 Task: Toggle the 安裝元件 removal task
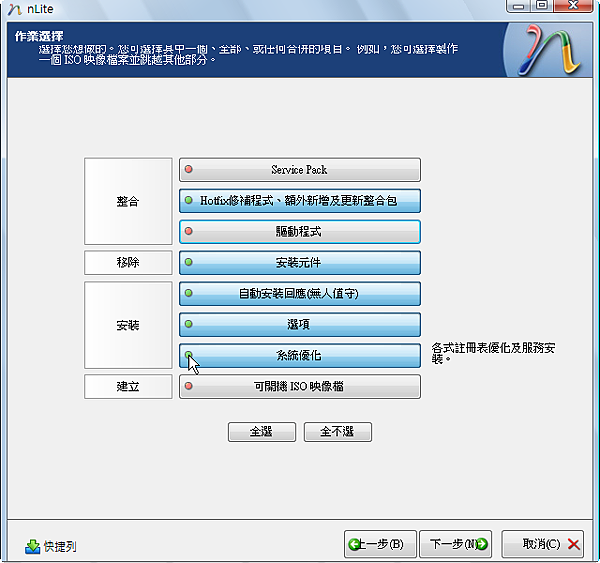[x=300, y=263]
